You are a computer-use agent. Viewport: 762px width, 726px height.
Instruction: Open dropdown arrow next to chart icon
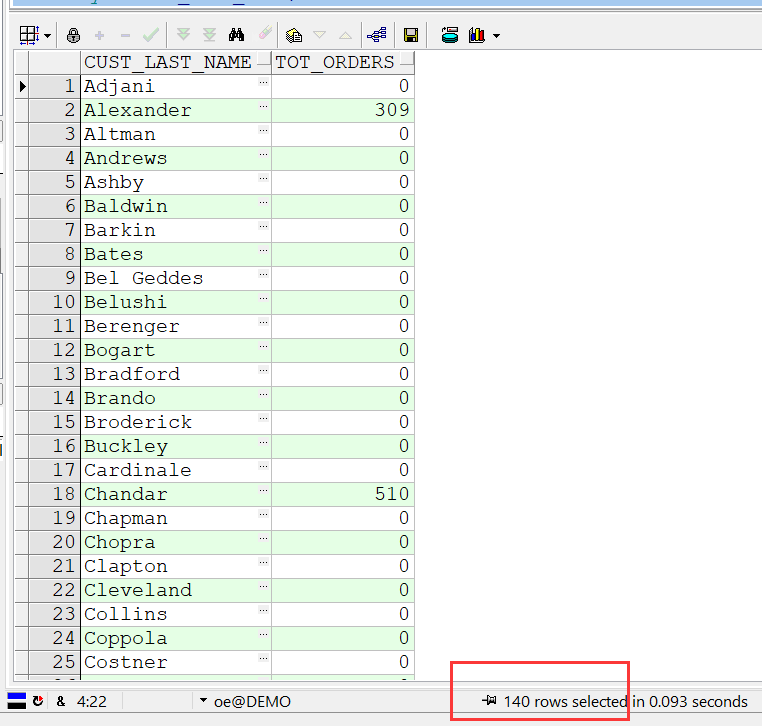496,36
